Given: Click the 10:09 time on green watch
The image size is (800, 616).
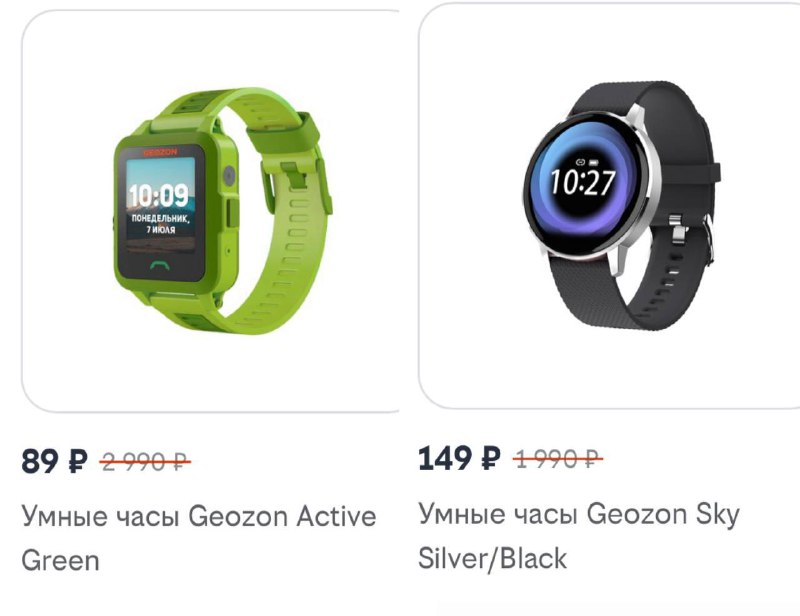Looking at the screenshot, I should tap(159, 196).
